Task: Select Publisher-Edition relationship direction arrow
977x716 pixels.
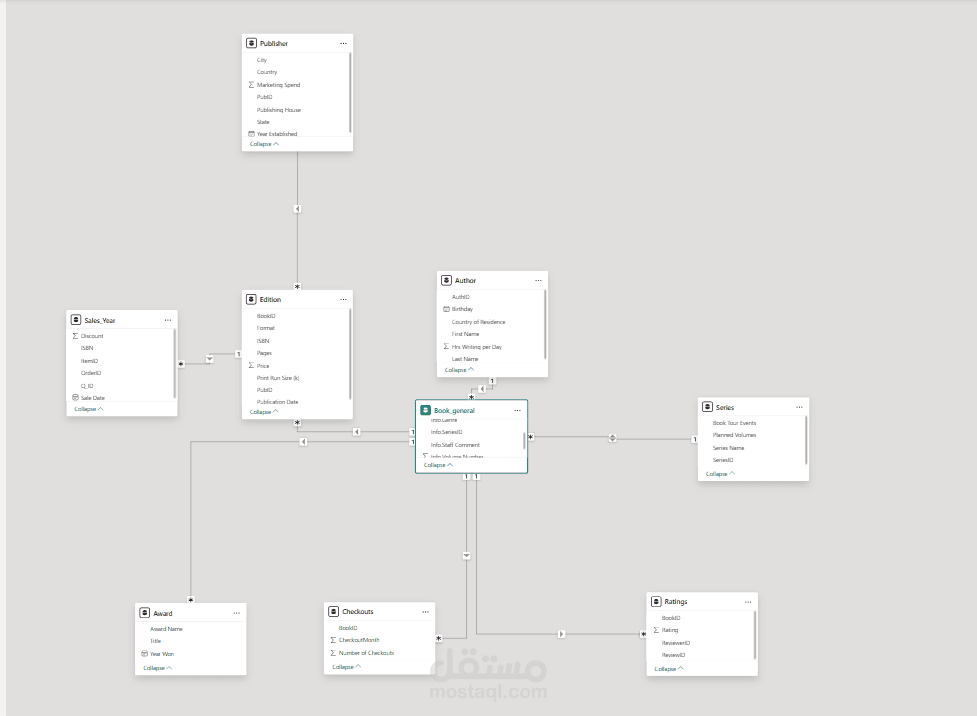Action: click(x=297, y=209)
